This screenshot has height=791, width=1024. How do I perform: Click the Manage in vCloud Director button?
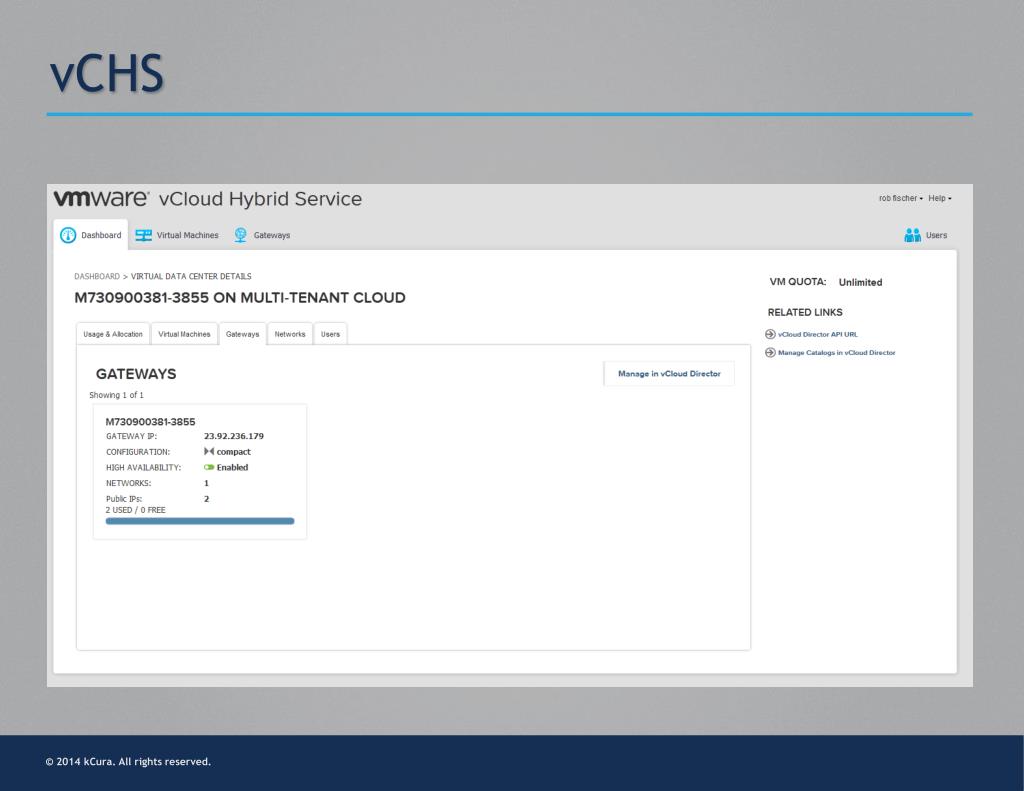coord(669,374)
